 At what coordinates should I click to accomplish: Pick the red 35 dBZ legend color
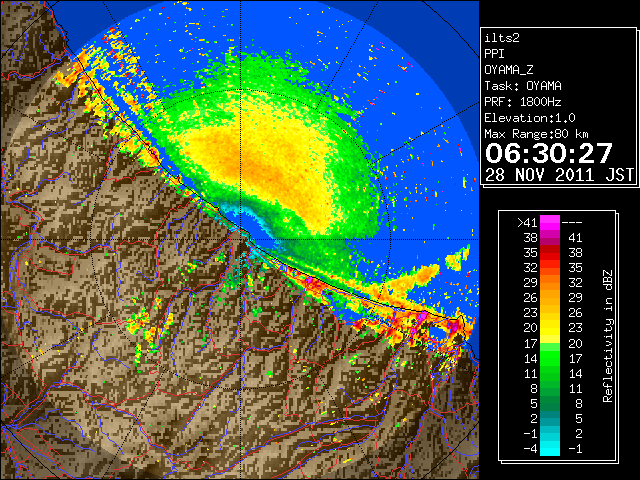[550, 253]
